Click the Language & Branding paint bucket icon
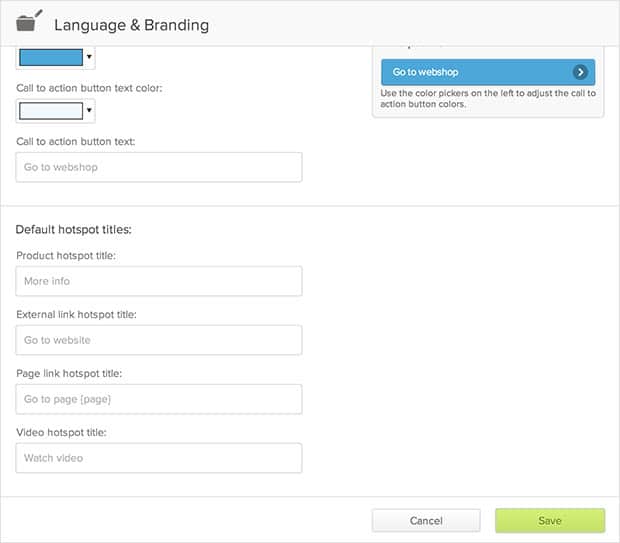The height and width of the screenshot is (543, 620). point(31,21)
